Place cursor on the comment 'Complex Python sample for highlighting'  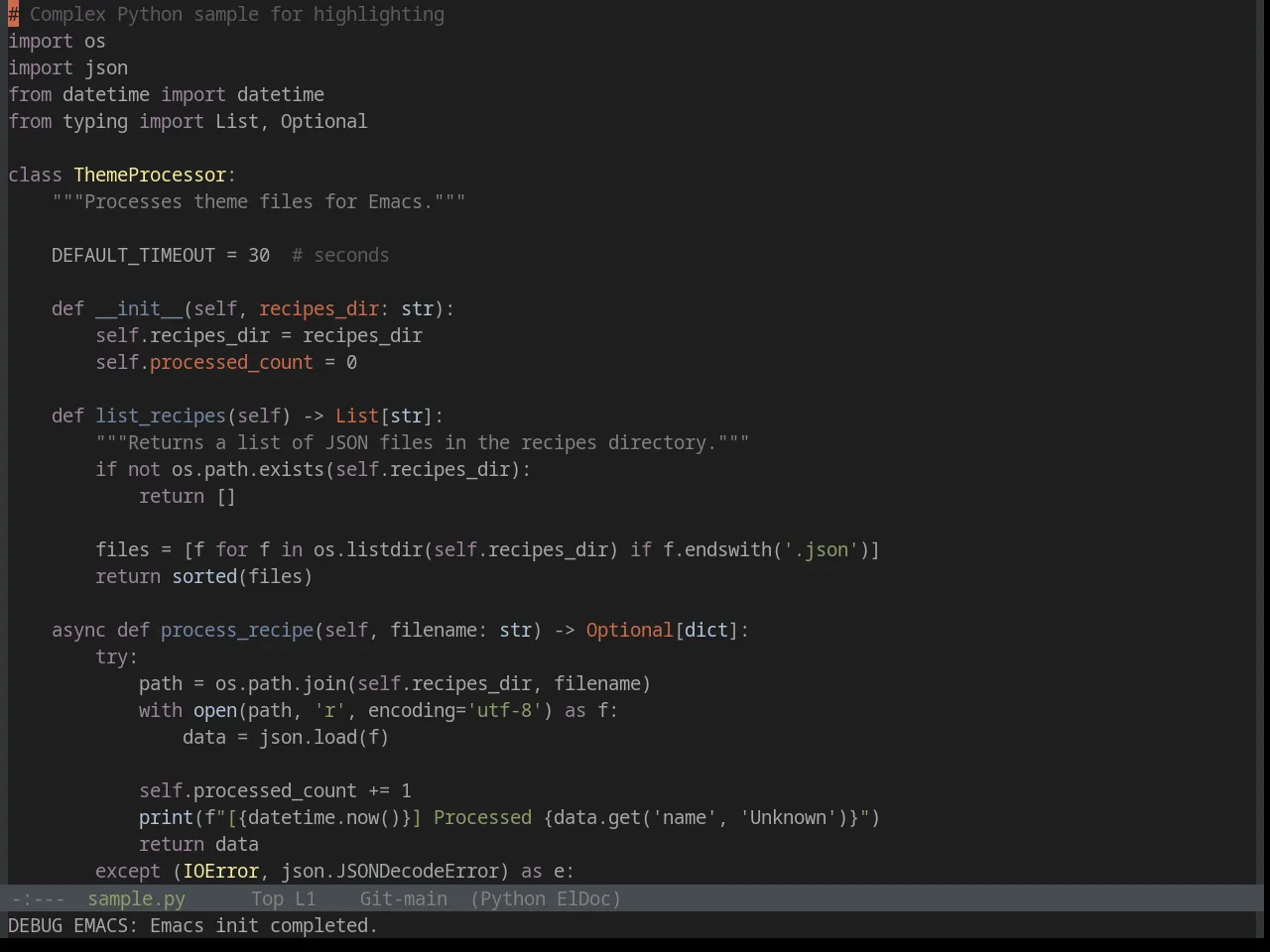(237, 14)
